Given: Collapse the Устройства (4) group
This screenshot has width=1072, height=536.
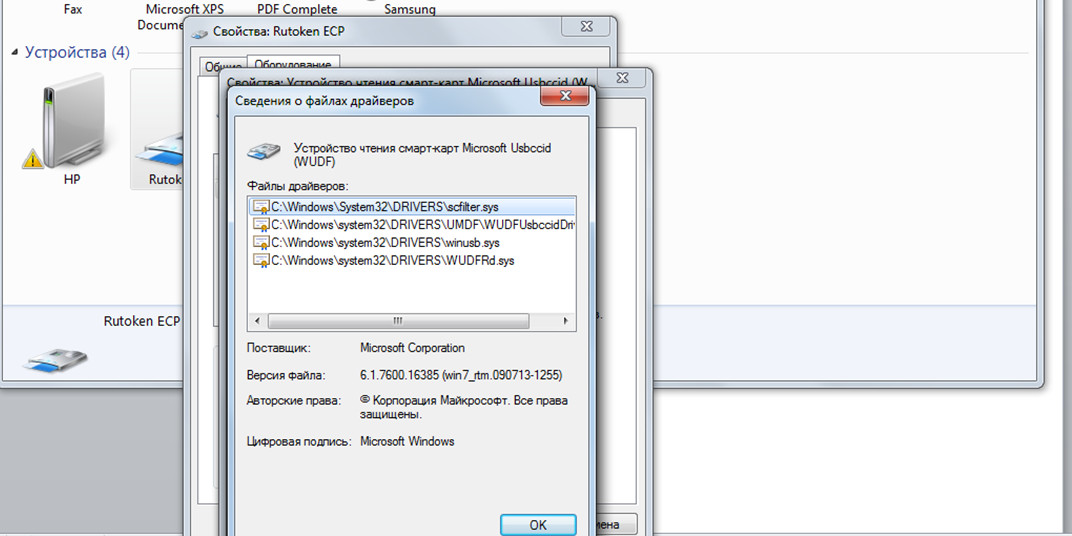Looking at the screenshot, I should click(x=14, y=52).
